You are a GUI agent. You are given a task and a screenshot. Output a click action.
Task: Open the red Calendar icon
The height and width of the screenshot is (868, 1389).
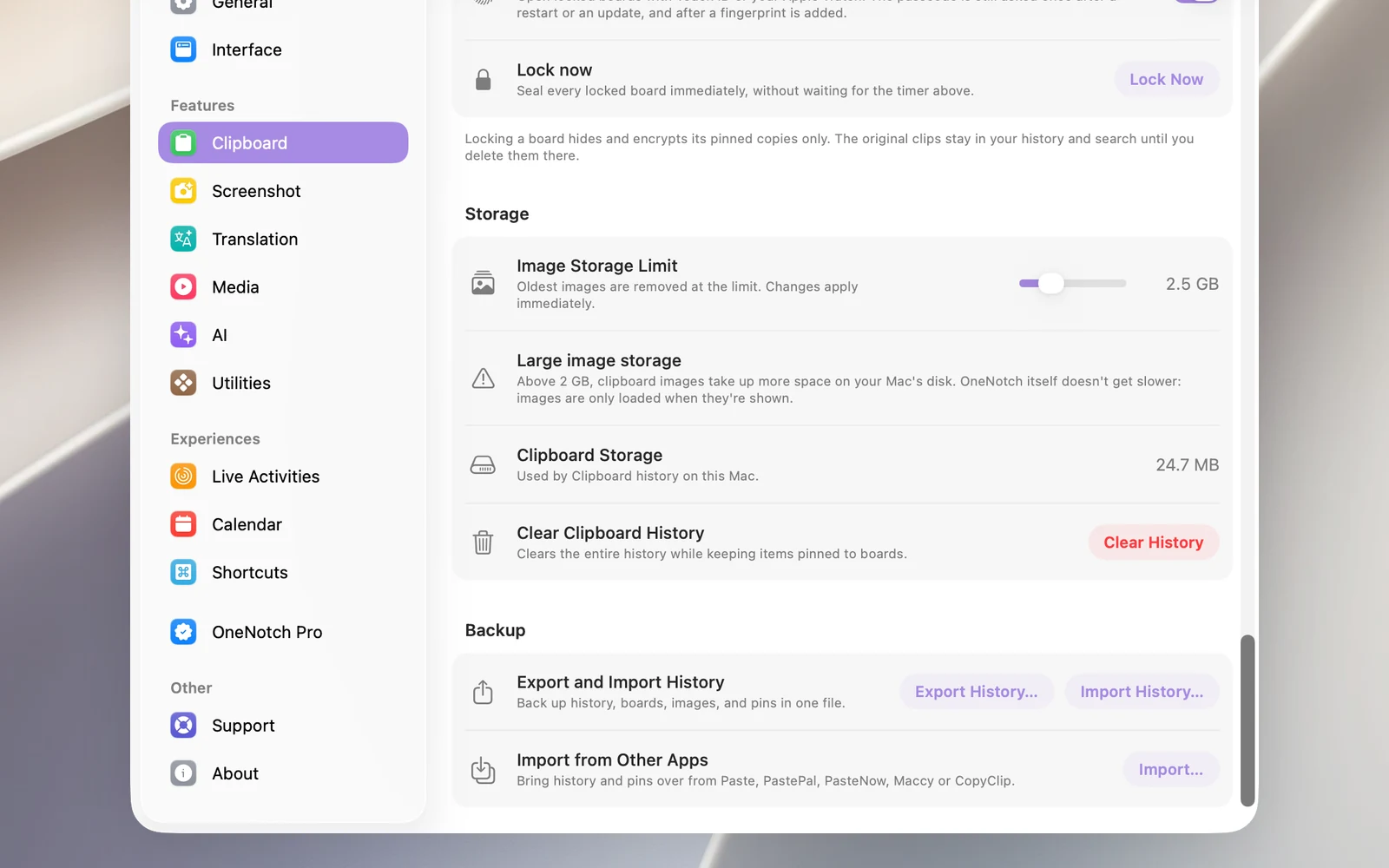point(183,524)
